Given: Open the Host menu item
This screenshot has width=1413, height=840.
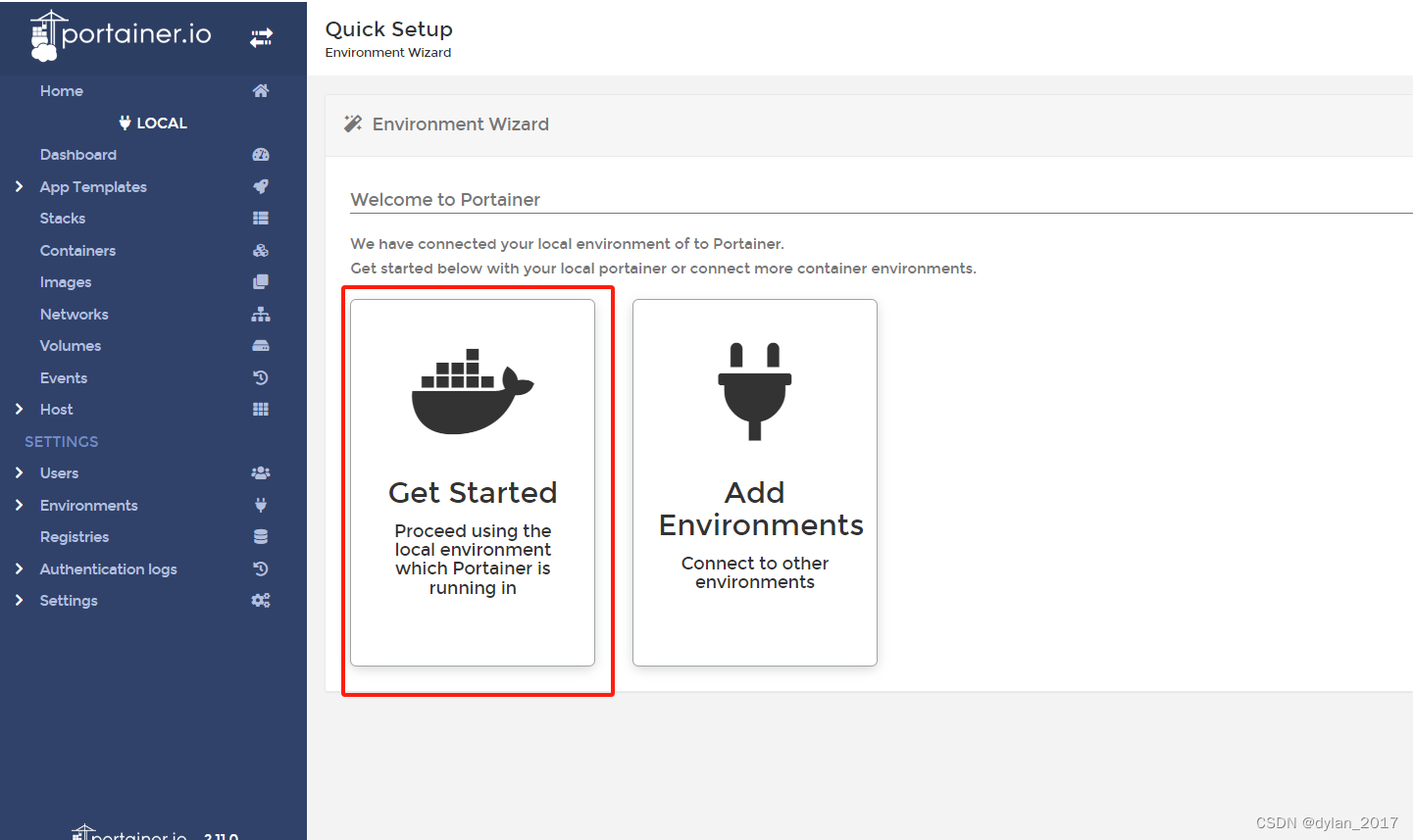Looking at the screenshot, I should pos(57,410).
